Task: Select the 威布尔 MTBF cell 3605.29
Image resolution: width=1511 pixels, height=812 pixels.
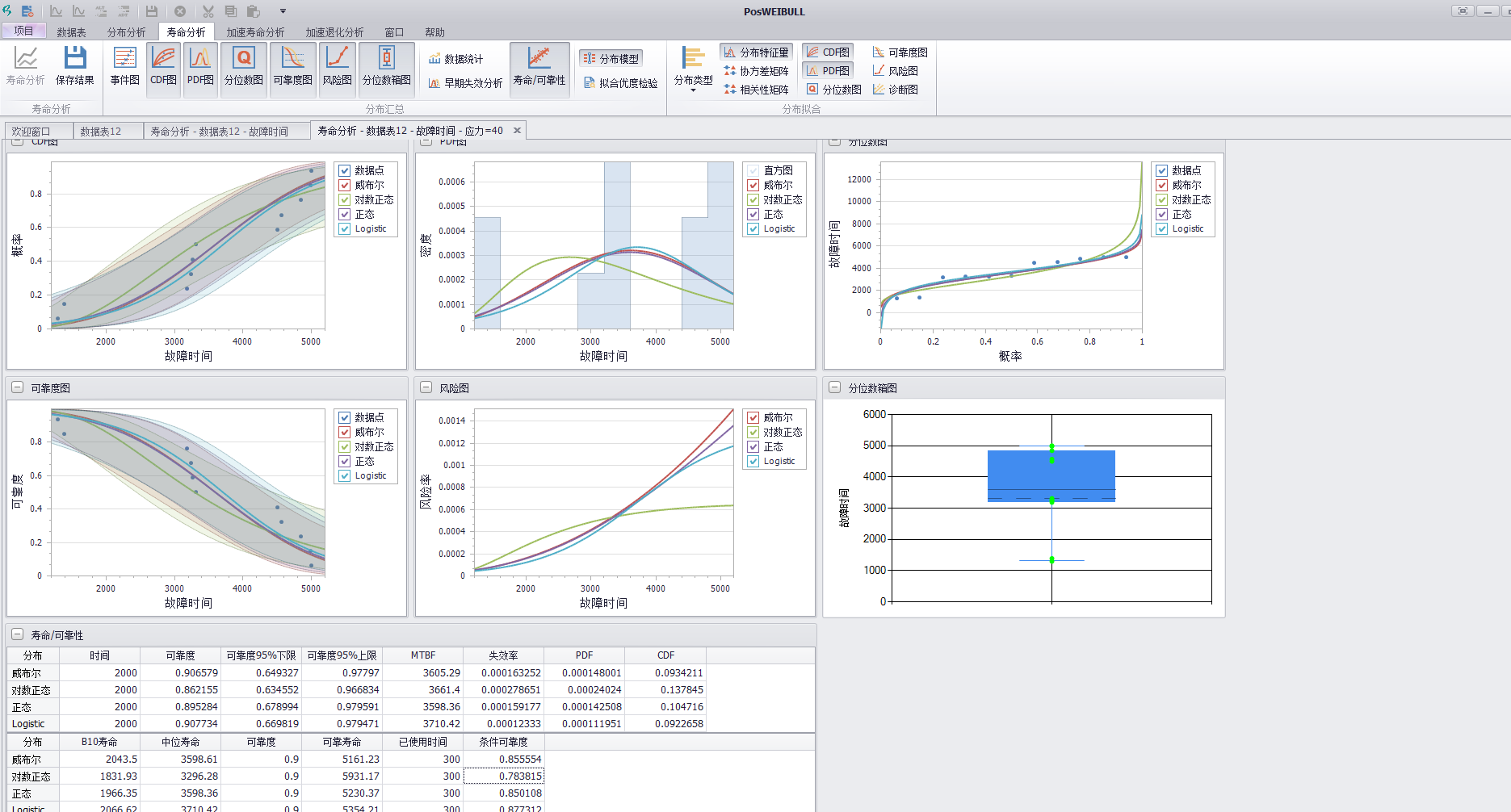Action: coord(423,672)
